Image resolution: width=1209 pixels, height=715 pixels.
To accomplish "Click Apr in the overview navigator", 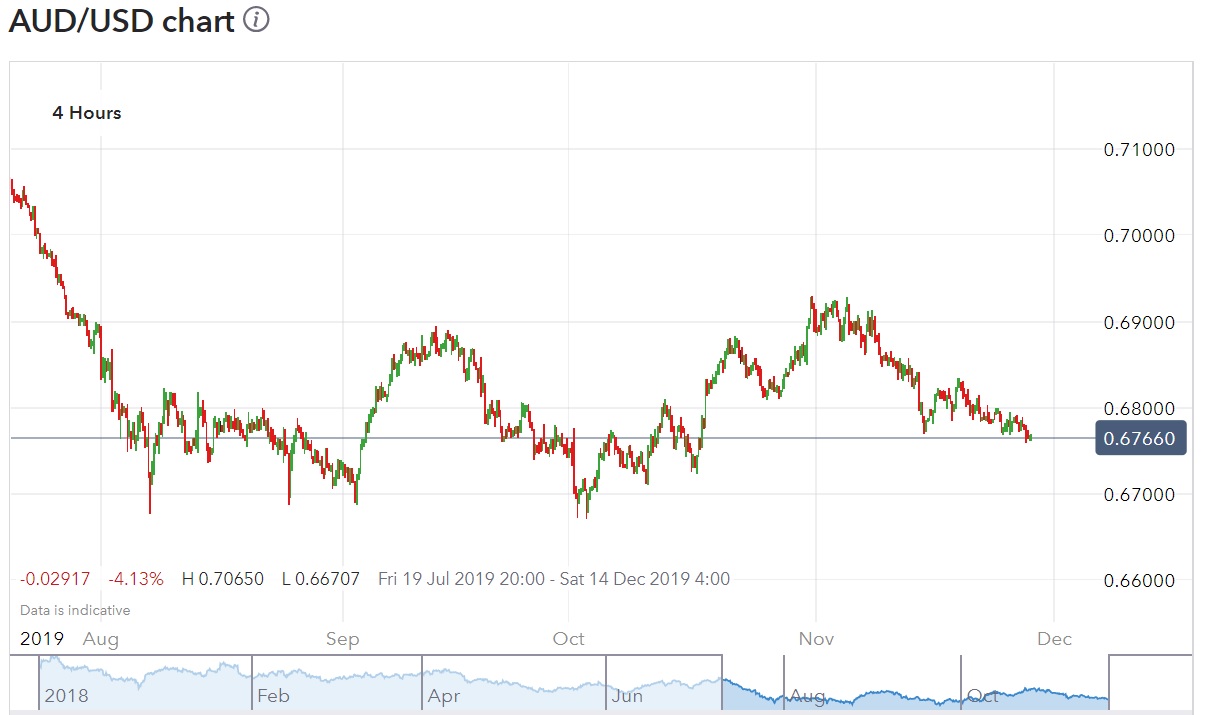I will pyautogui.click(x=444, y=696).
